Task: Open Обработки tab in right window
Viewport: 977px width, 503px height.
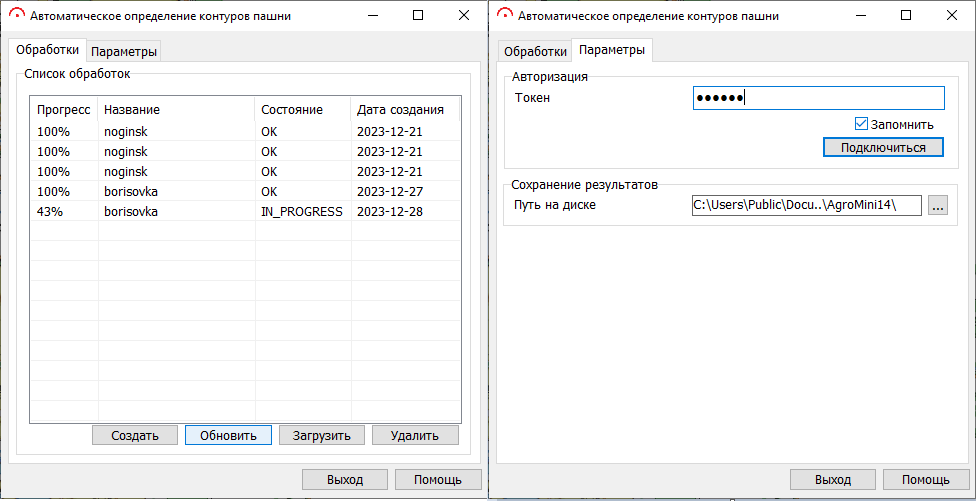Action: 533,51
